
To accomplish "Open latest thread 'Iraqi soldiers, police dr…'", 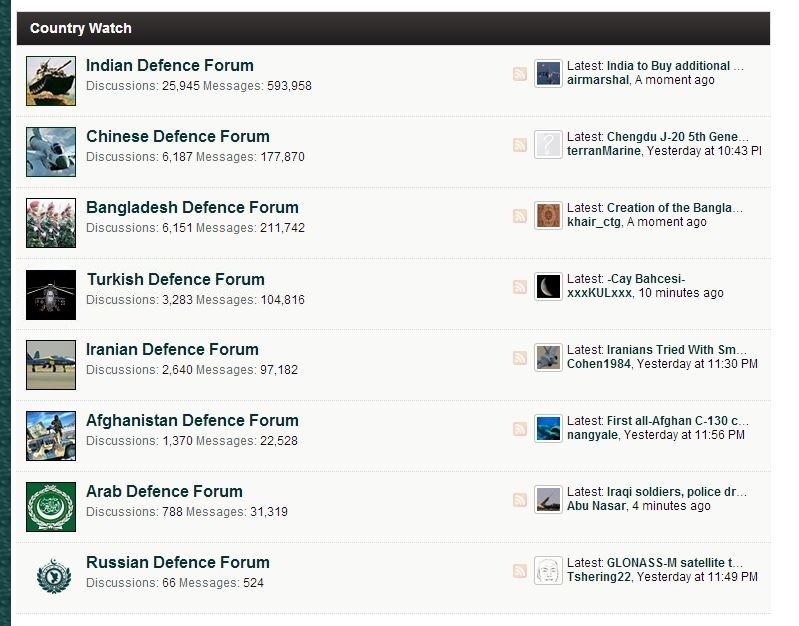I will (677, 491).
